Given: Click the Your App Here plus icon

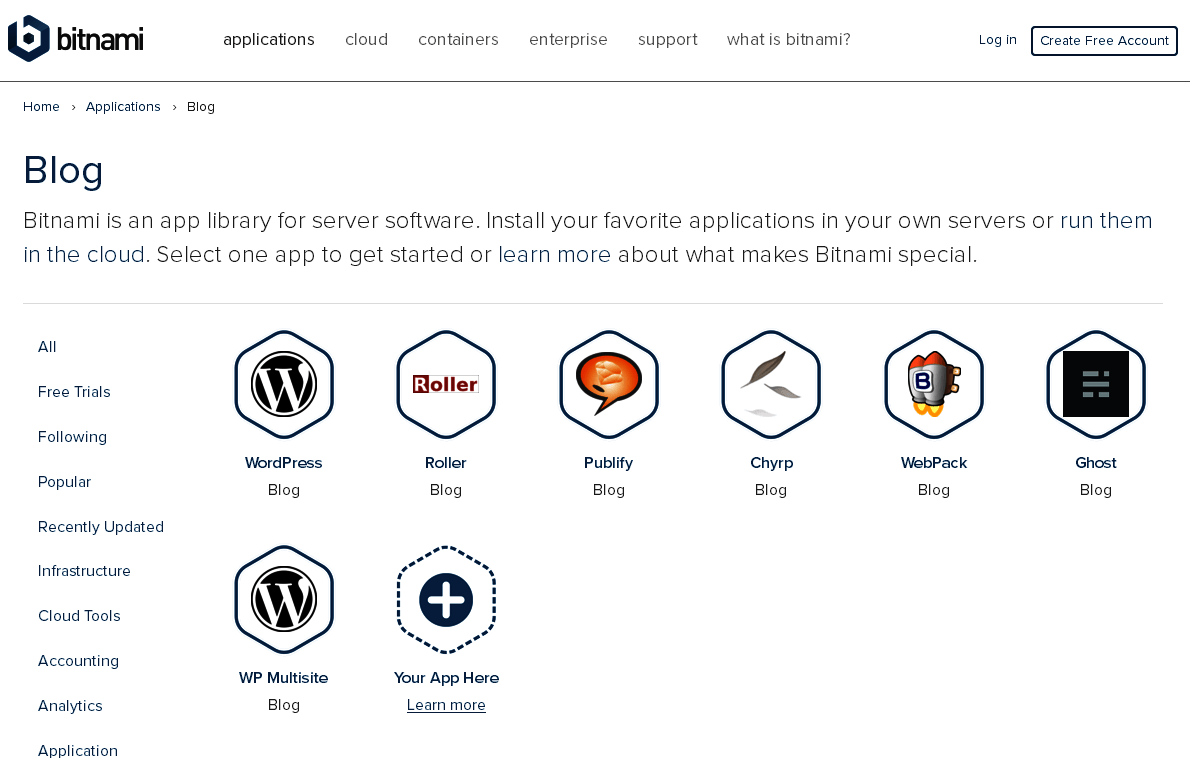Looking at the screenshot, I should click(x=446, y=599).
